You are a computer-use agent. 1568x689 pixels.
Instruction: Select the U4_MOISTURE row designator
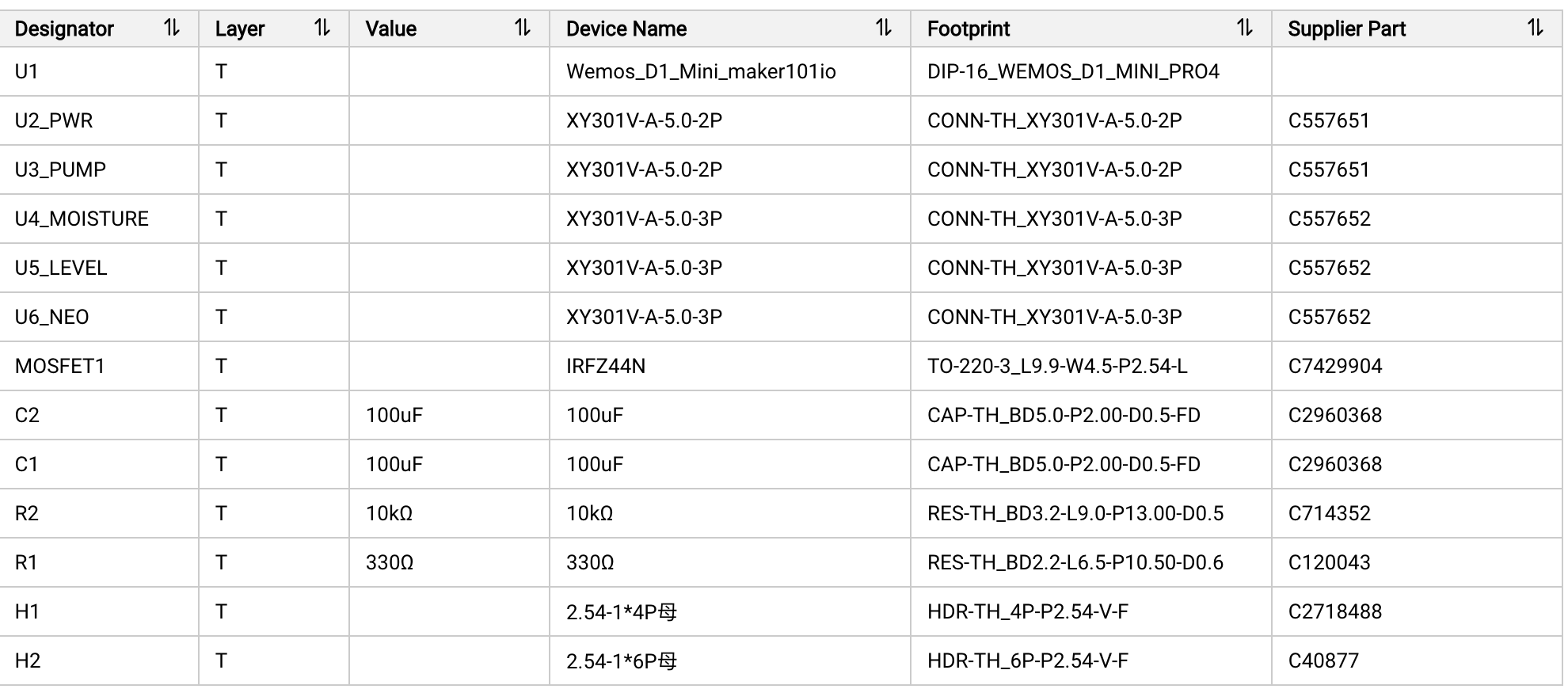(82, 219)
